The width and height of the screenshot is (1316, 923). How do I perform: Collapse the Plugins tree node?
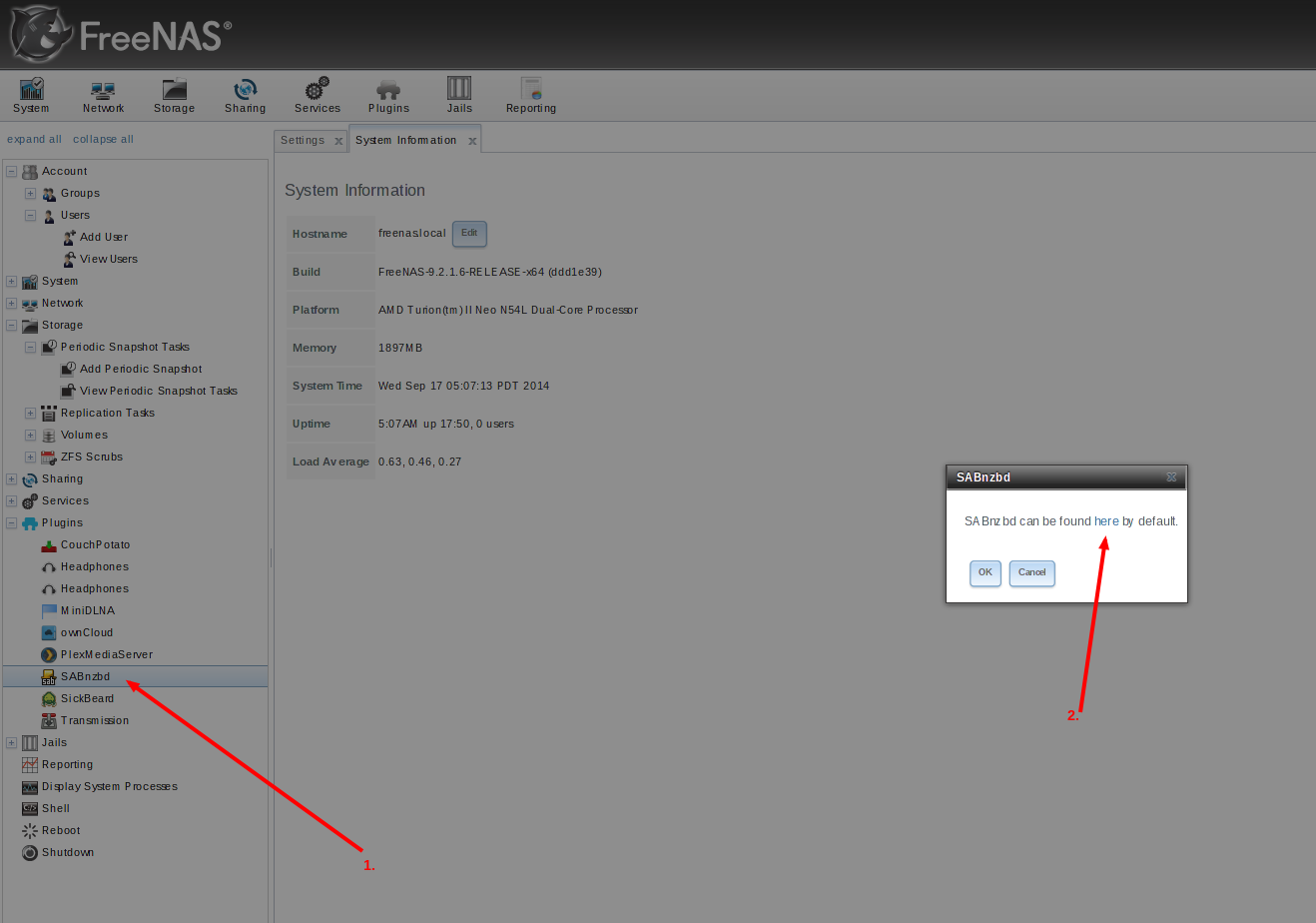12,523
